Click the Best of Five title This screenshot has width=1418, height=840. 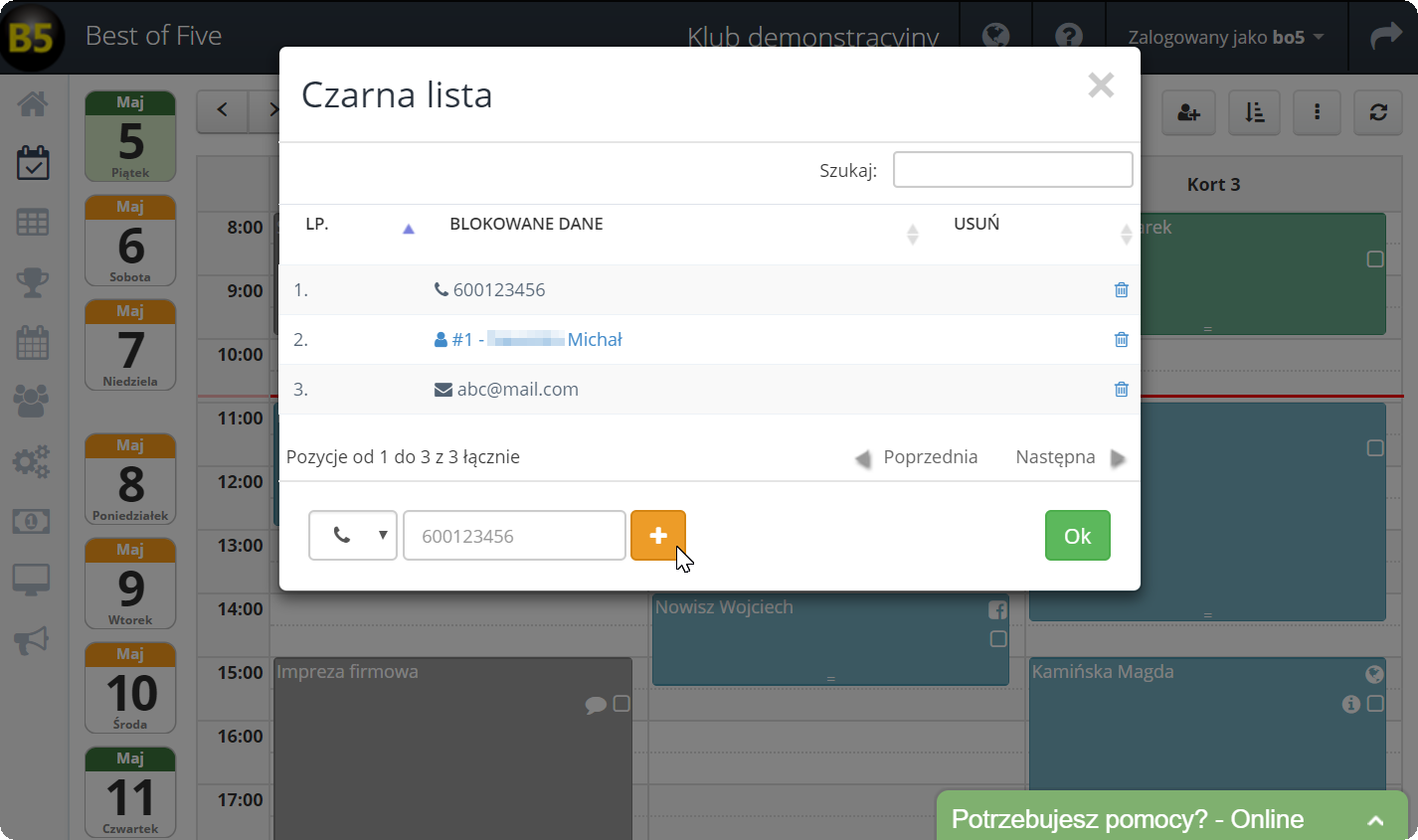pos(154,36)
